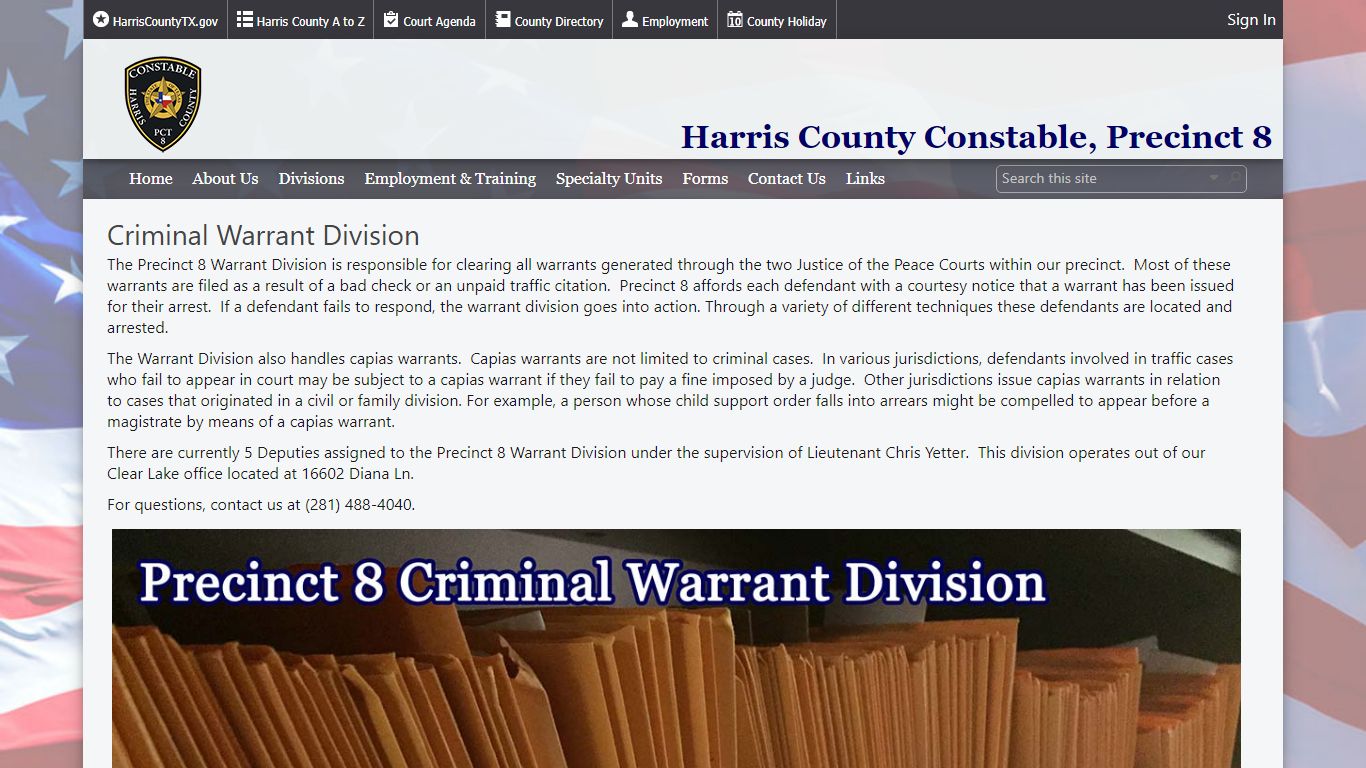Click the Harris County Constable, Precinct 8 title
Viewport: 1366px width, 768px height.
click(976, 137)
